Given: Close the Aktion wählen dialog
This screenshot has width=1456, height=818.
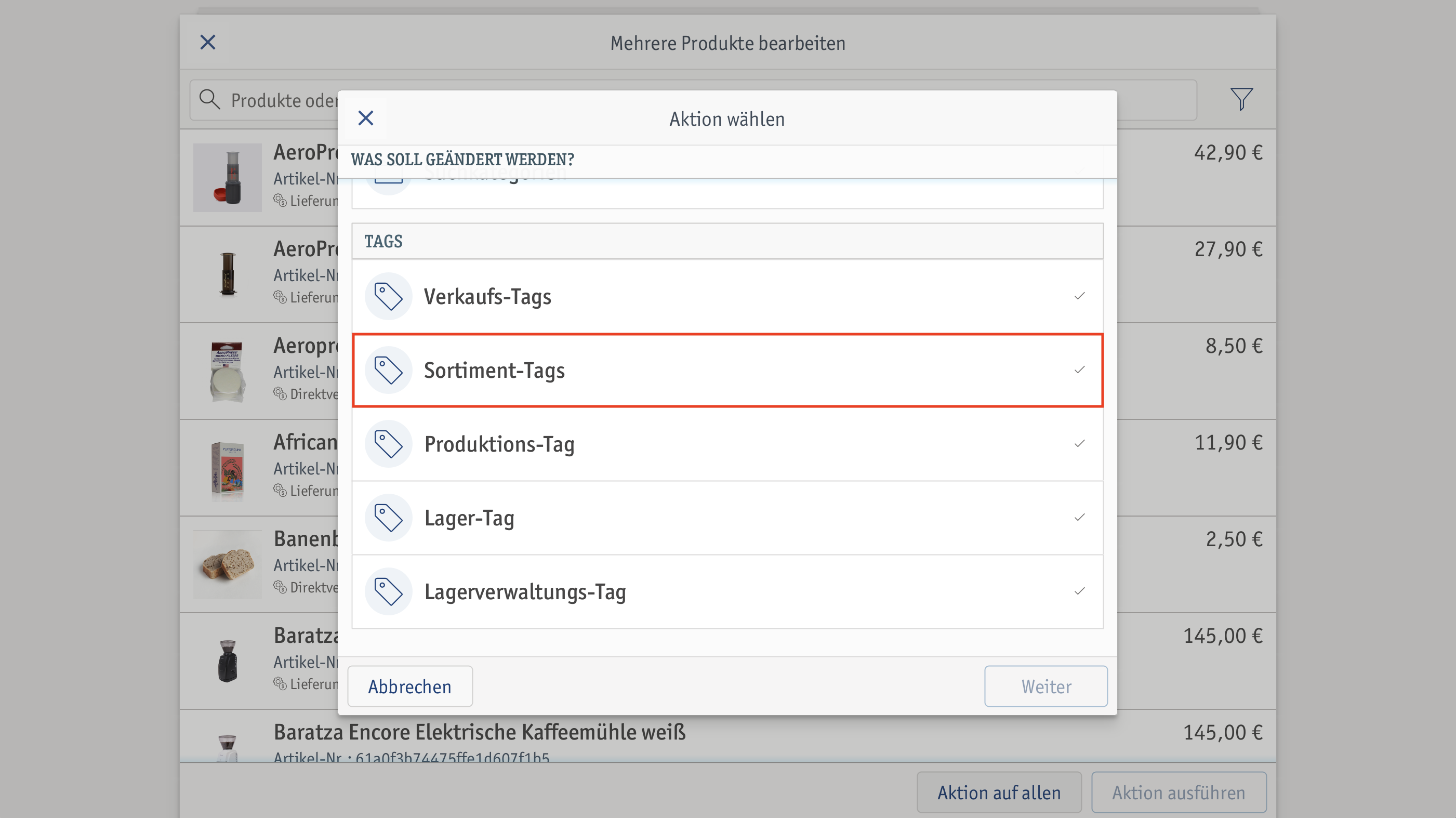Looking at the screenshot, I should [x=366, y=118].
